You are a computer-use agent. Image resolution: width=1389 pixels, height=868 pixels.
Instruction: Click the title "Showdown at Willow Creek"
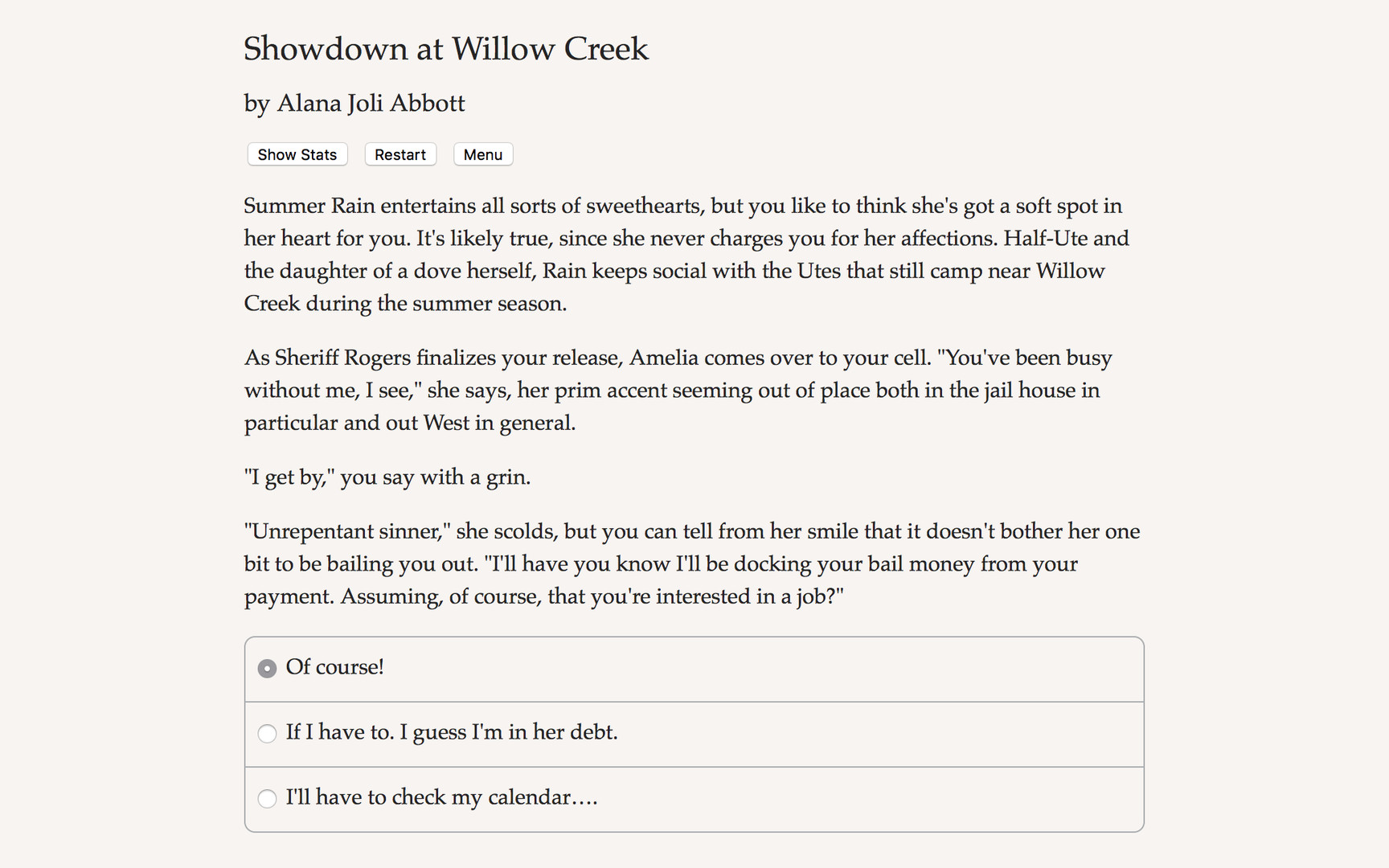point(446,50)
